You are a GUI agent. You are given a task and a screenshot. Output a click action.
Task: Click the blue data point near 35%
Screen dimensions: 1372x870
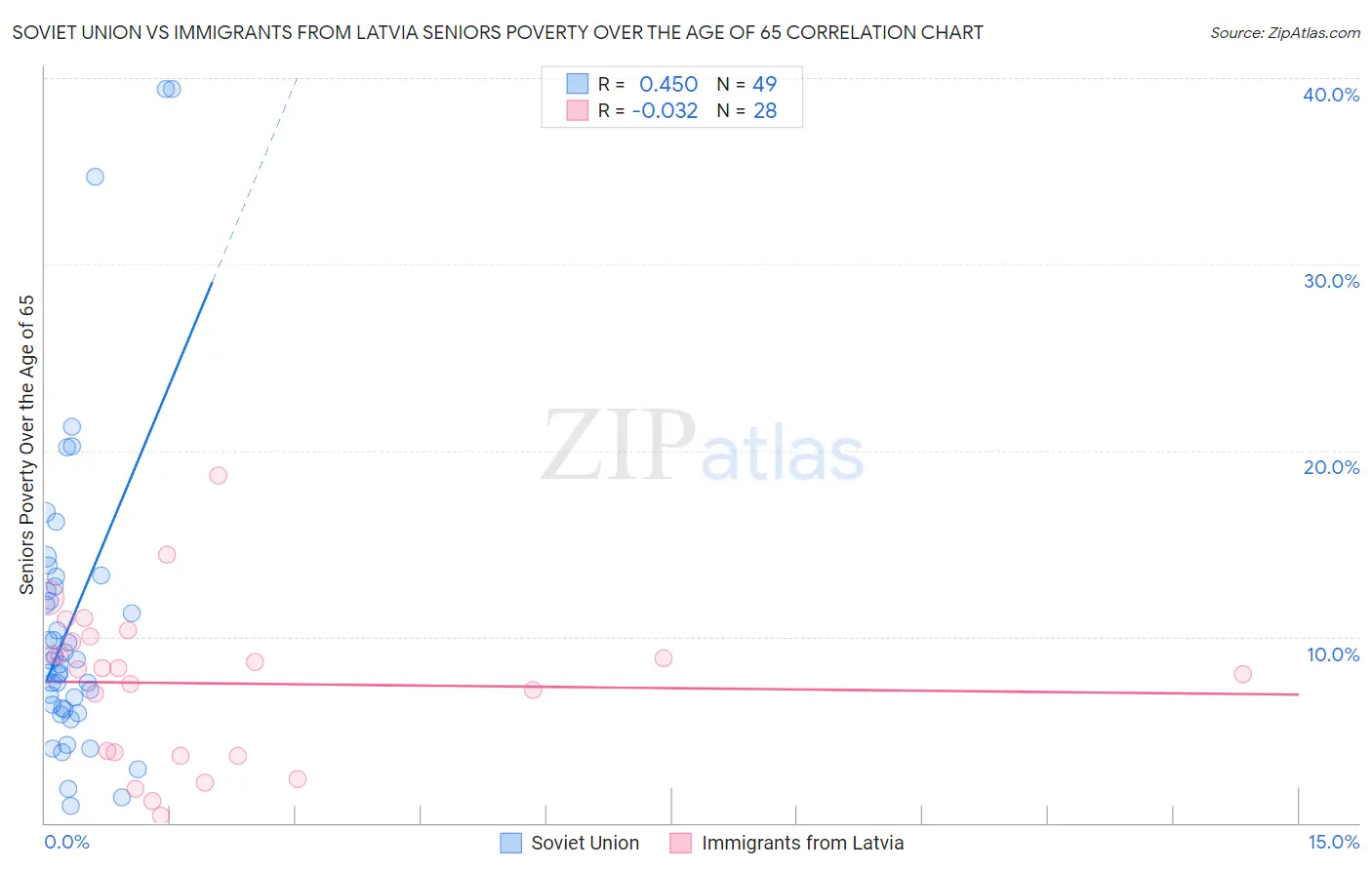95,177
